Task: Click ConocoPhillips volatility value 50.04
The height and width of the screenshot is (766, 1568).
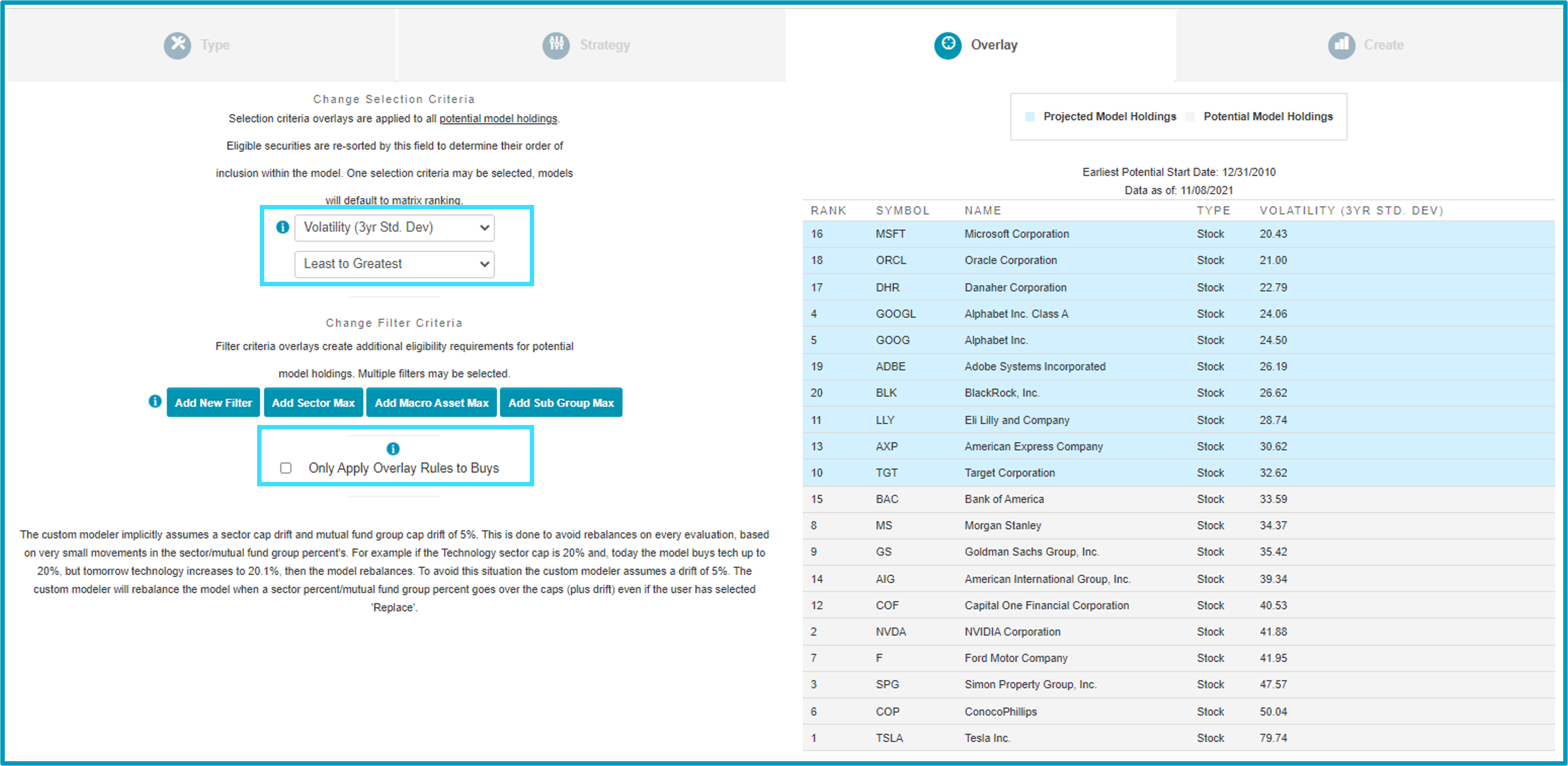Action: tap(1273, 712)
